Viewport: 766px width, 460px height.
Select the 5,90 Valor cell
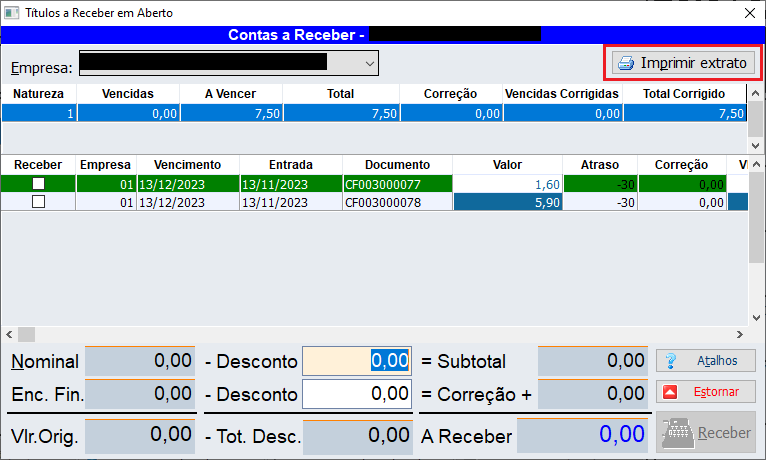(506, 201)
